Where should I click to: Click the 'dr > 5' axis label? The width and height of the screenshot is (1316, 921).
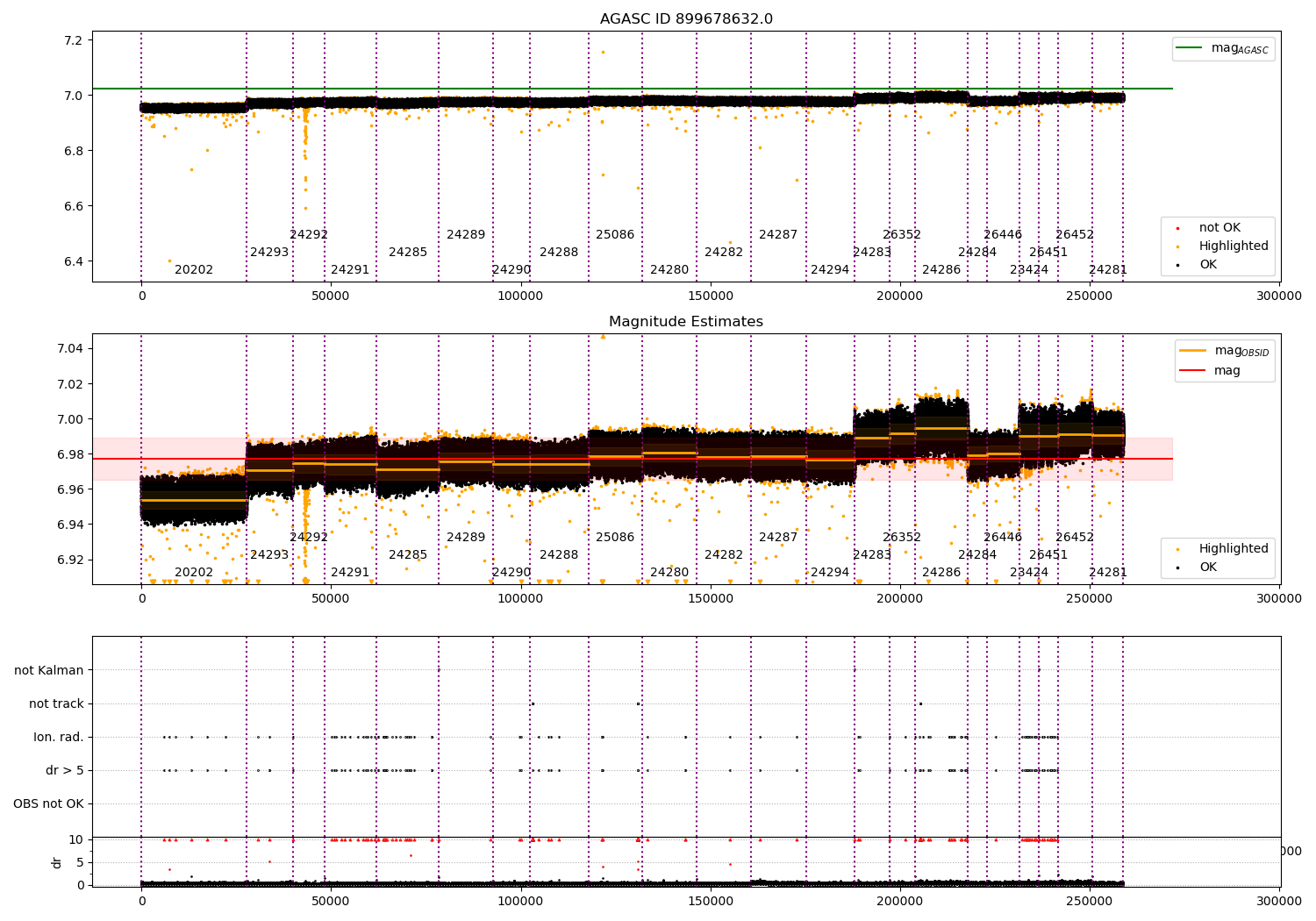65,770
